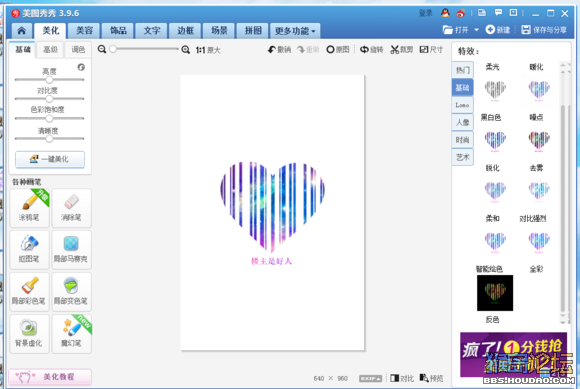Click the 色彩饱和度 saturation slider handle
580x389 pixels.
pos(49,118)
